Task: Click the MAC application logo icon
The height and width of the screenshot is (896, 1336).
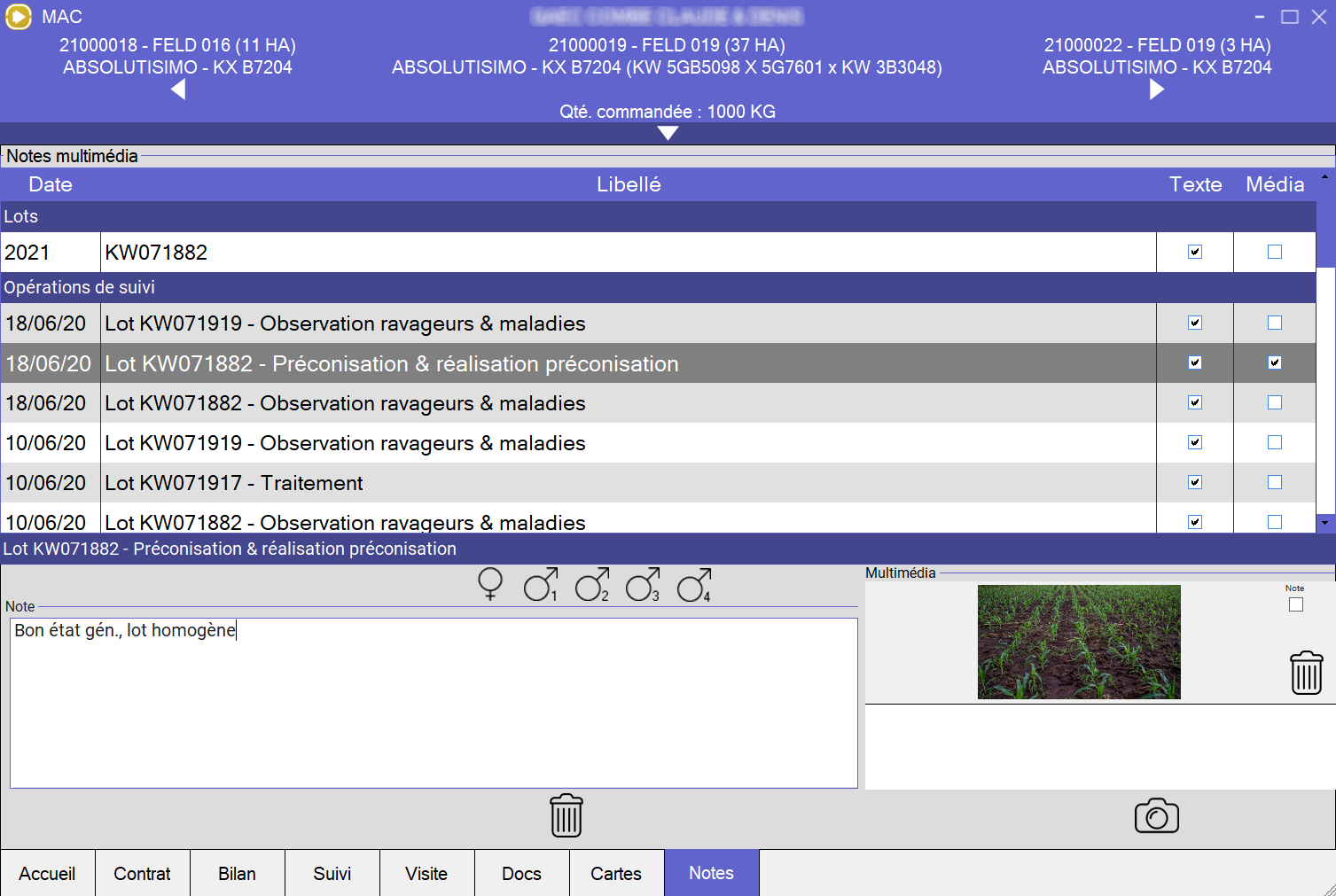Action: tap(19, 17)
